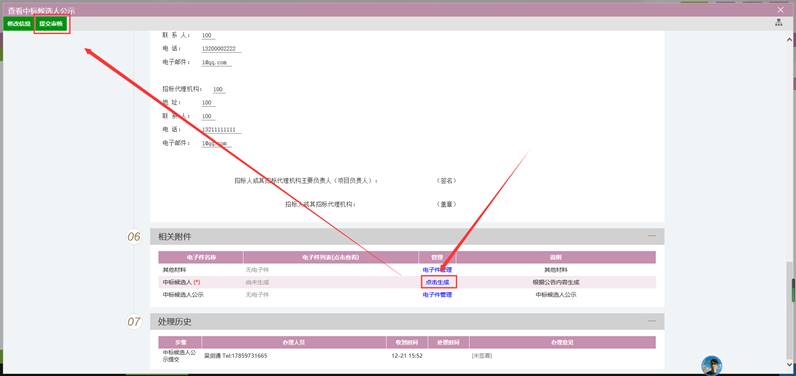Click the scroll up arrow of page scrollbar
The image size is (796, 376).
[790, 39]
